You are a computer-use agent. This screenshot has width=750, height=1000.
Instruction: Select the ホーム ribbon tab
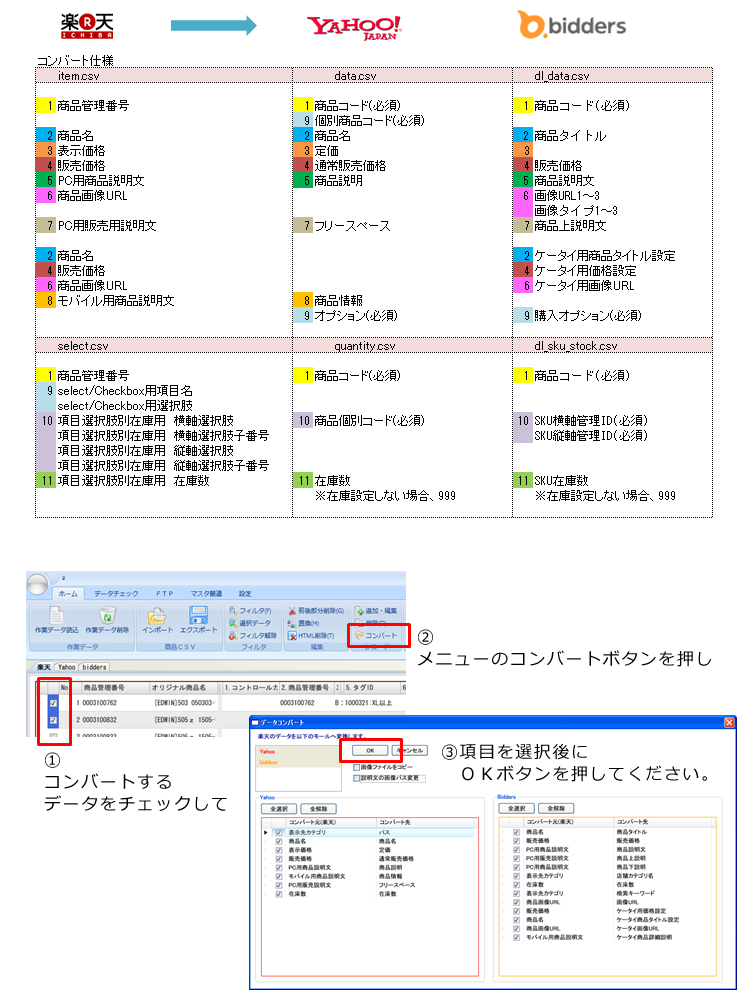coord(68,593)
